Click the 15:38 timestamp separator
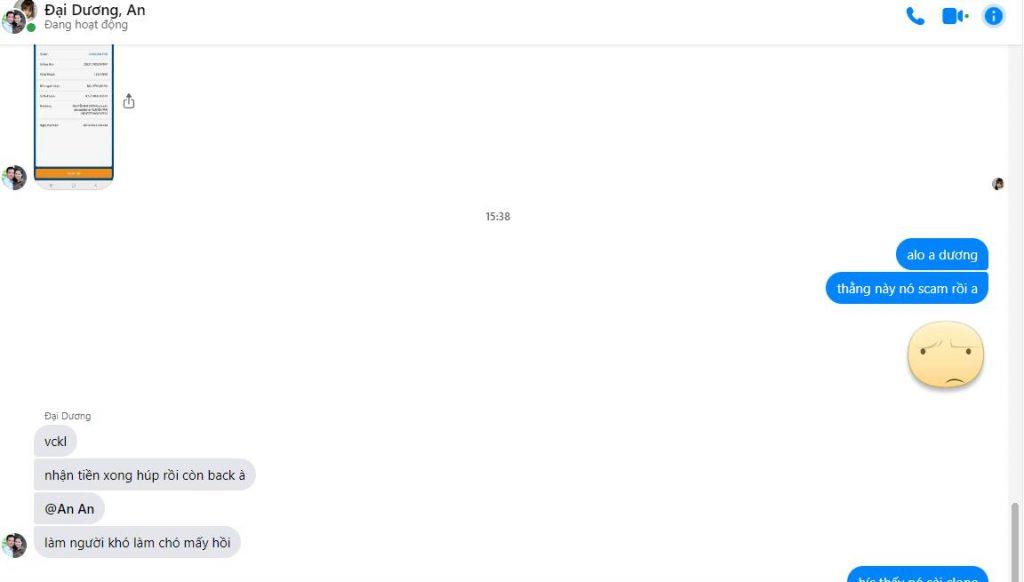 [498, 216]
